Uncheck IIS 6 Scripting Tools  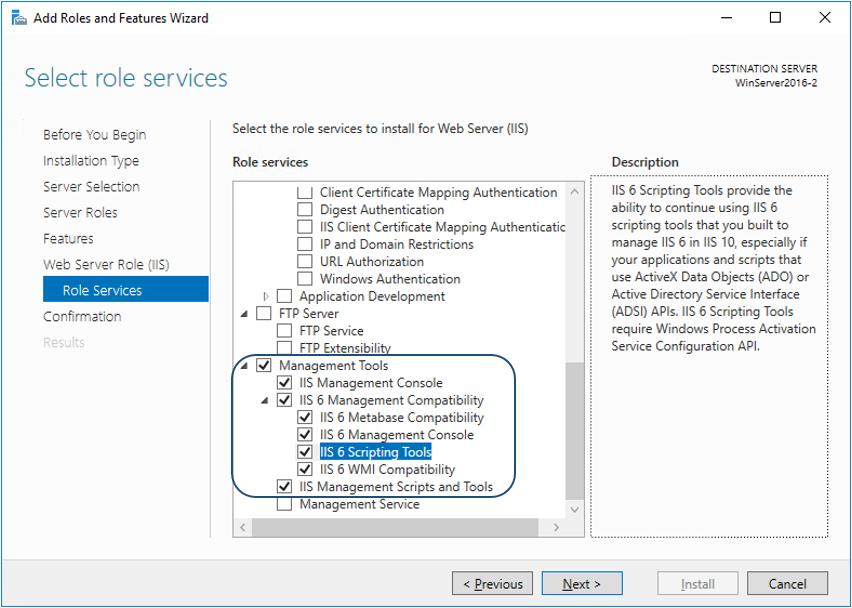tap(305, 452)
